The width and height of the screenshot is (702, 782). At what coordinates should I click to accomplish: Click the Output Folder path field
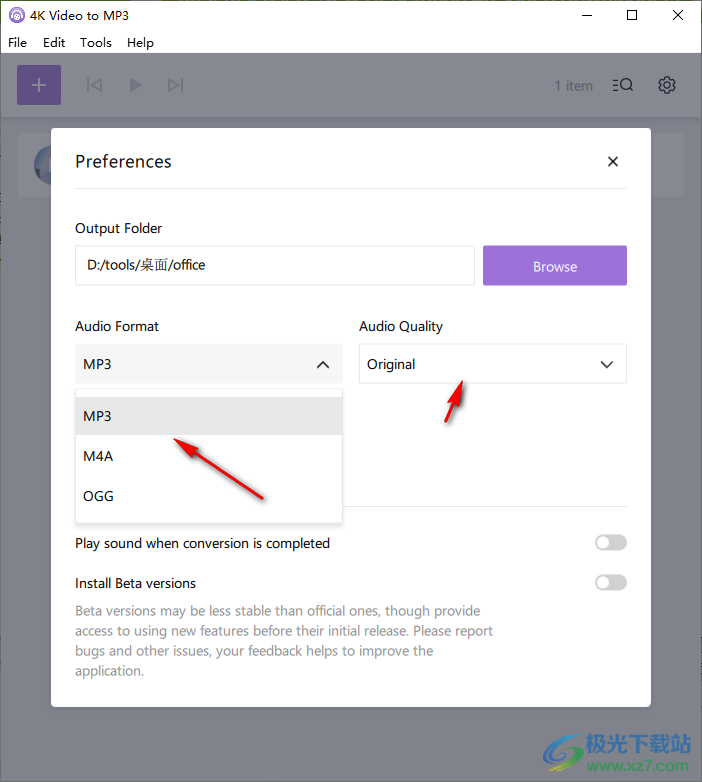(x=275, y=265)
